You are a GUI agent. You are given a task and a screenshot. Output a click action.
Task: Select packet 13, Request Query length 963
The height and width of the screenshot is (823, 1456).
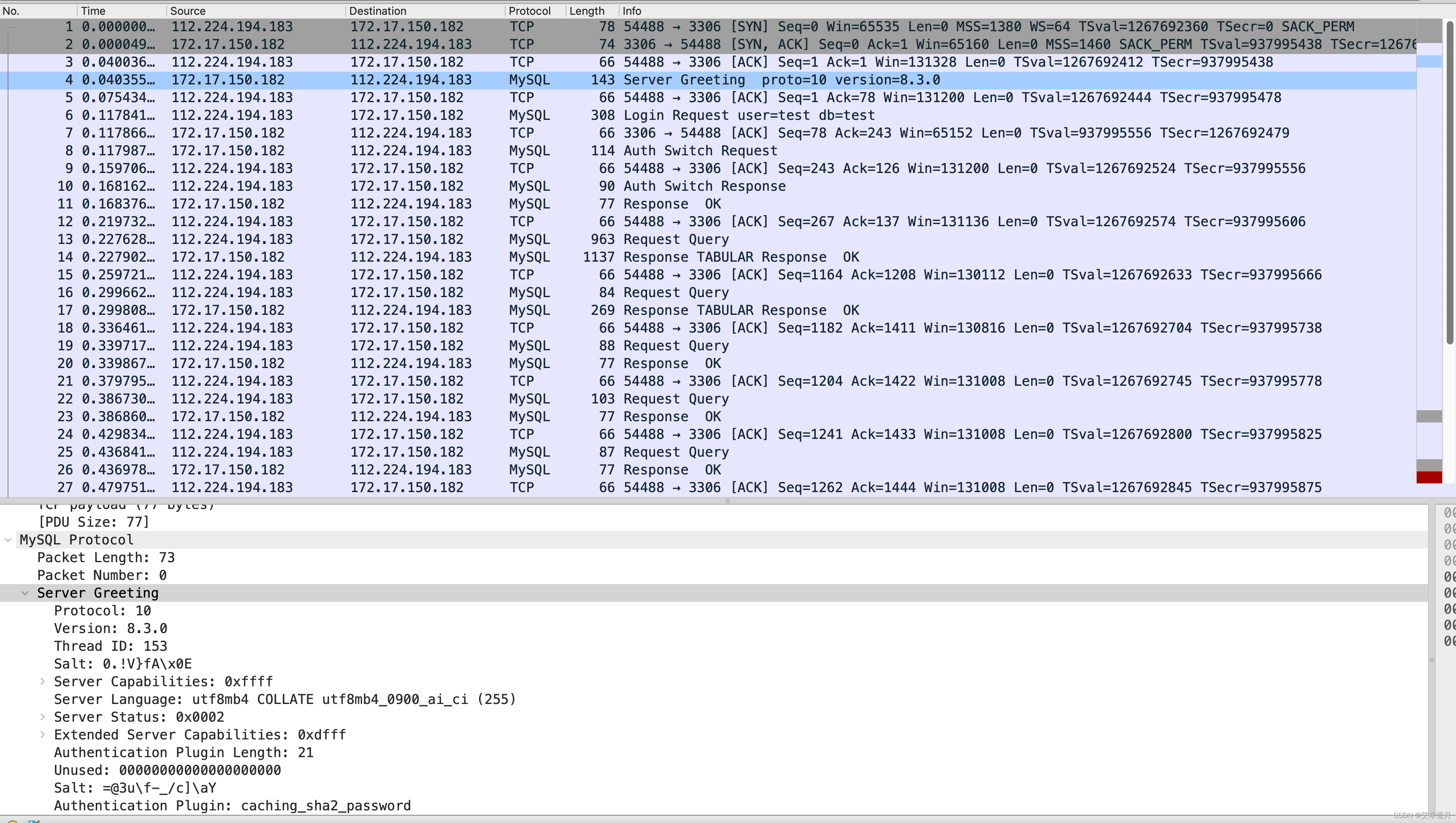708,239
